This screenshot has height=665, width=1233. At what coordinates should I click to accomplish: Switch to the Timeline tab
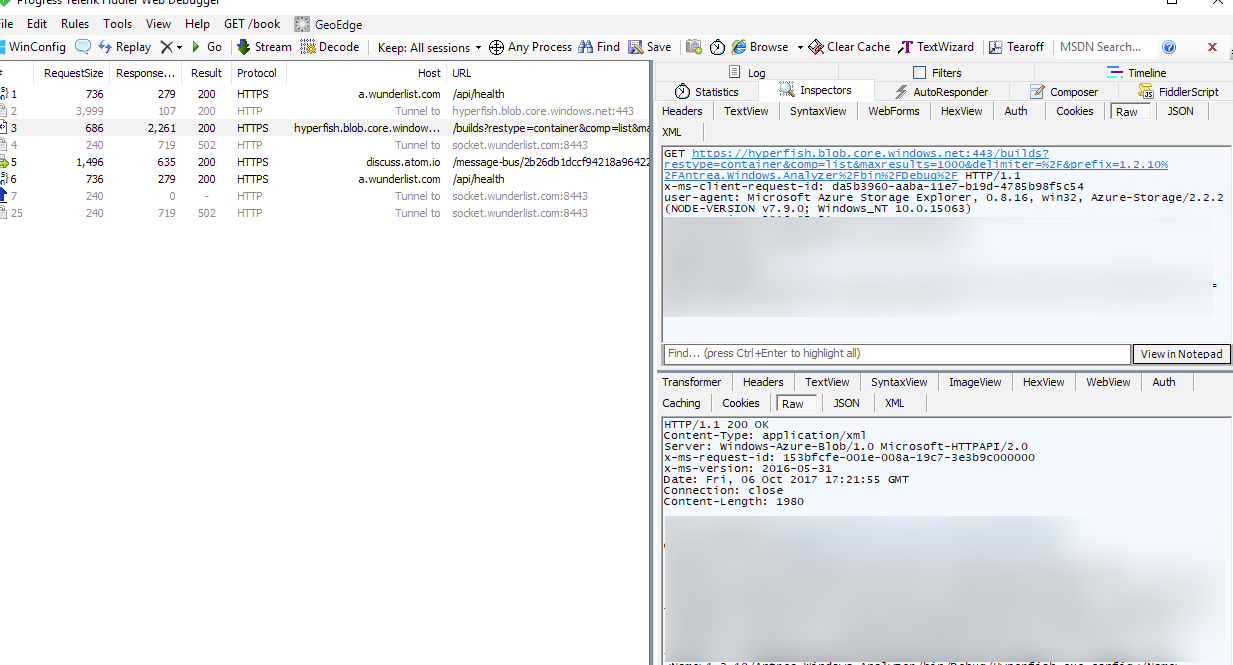tap(1137, 72)
